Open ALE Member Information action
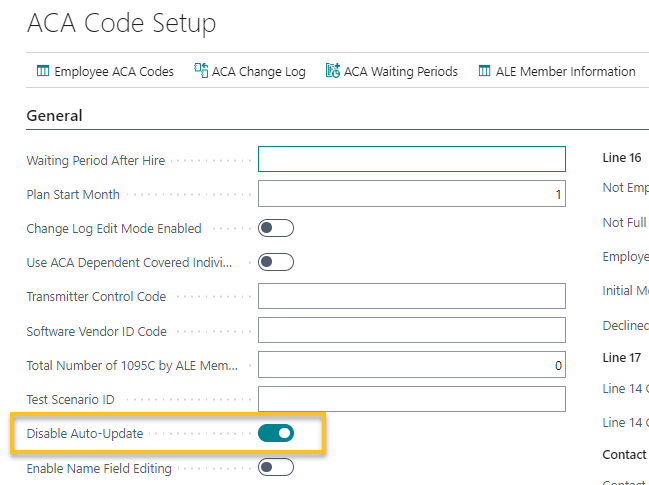The image size is (649, 485). pyautogui.click(x=565, y=71)
